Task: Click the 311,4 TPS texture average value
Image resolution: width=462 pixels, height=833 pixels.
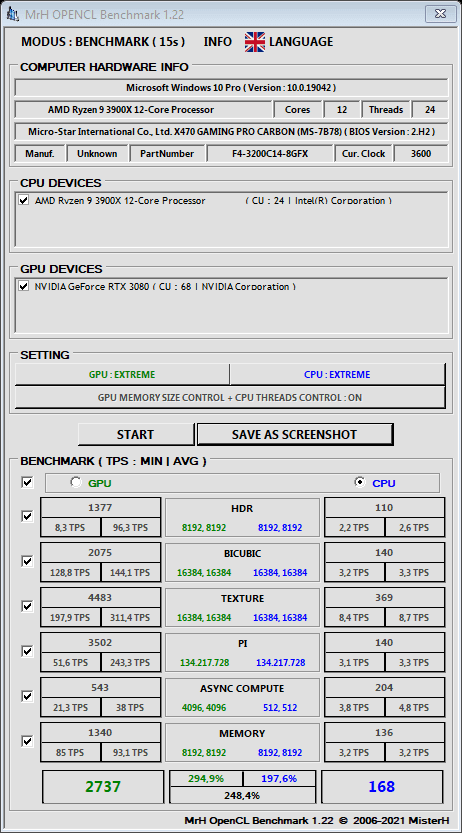Action: (131, 618)
